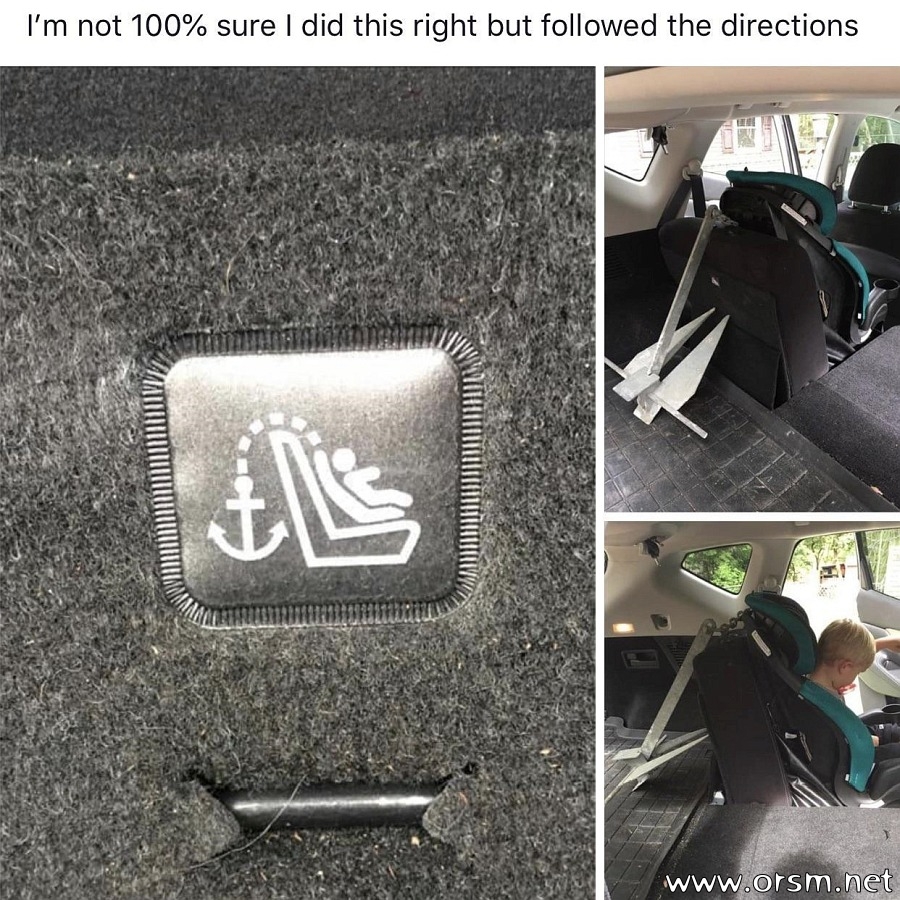The height and width of the screenshot is (900, 900).
Task: Click the plastic tether label plate
Action: click(x=312, y=476)
